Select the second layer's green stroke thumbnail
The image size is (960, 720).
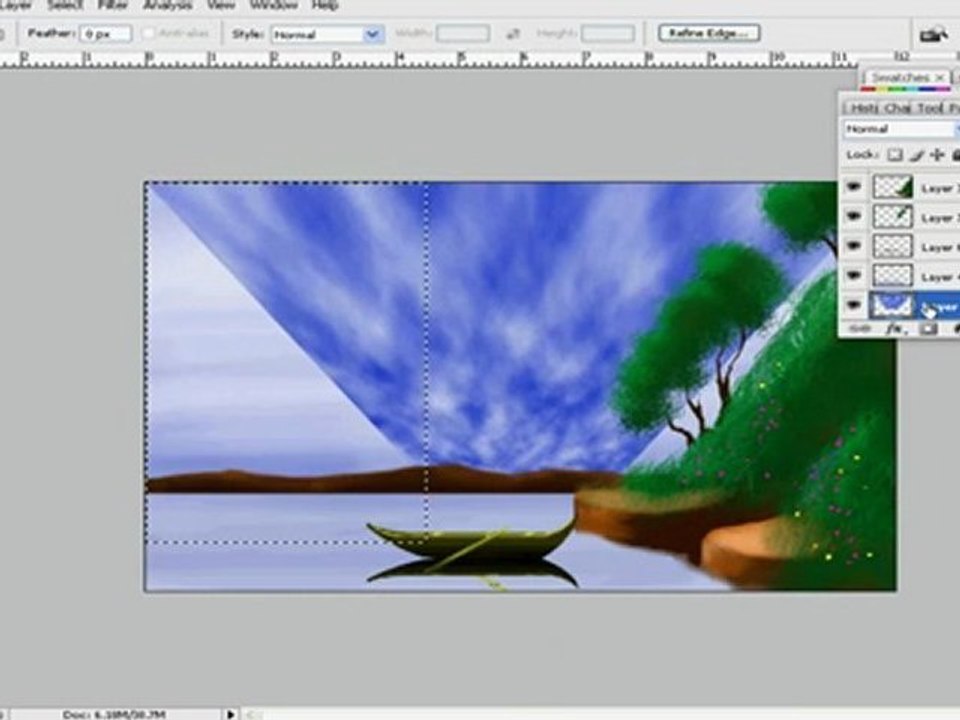[892, 216]
